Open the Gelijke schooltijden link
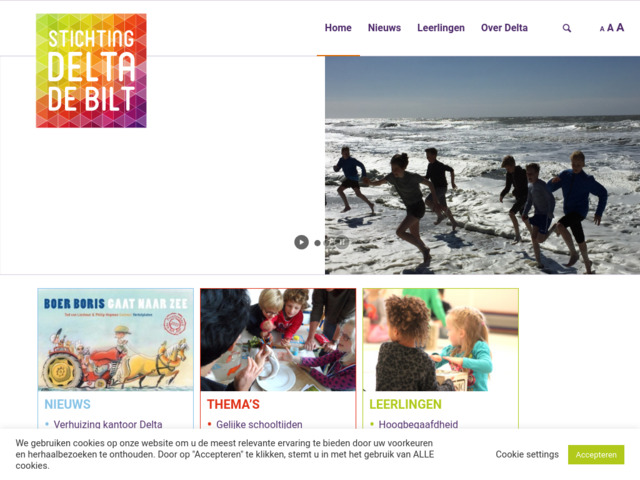The width and height of the screenshot is (640, 480). (259, 424)
